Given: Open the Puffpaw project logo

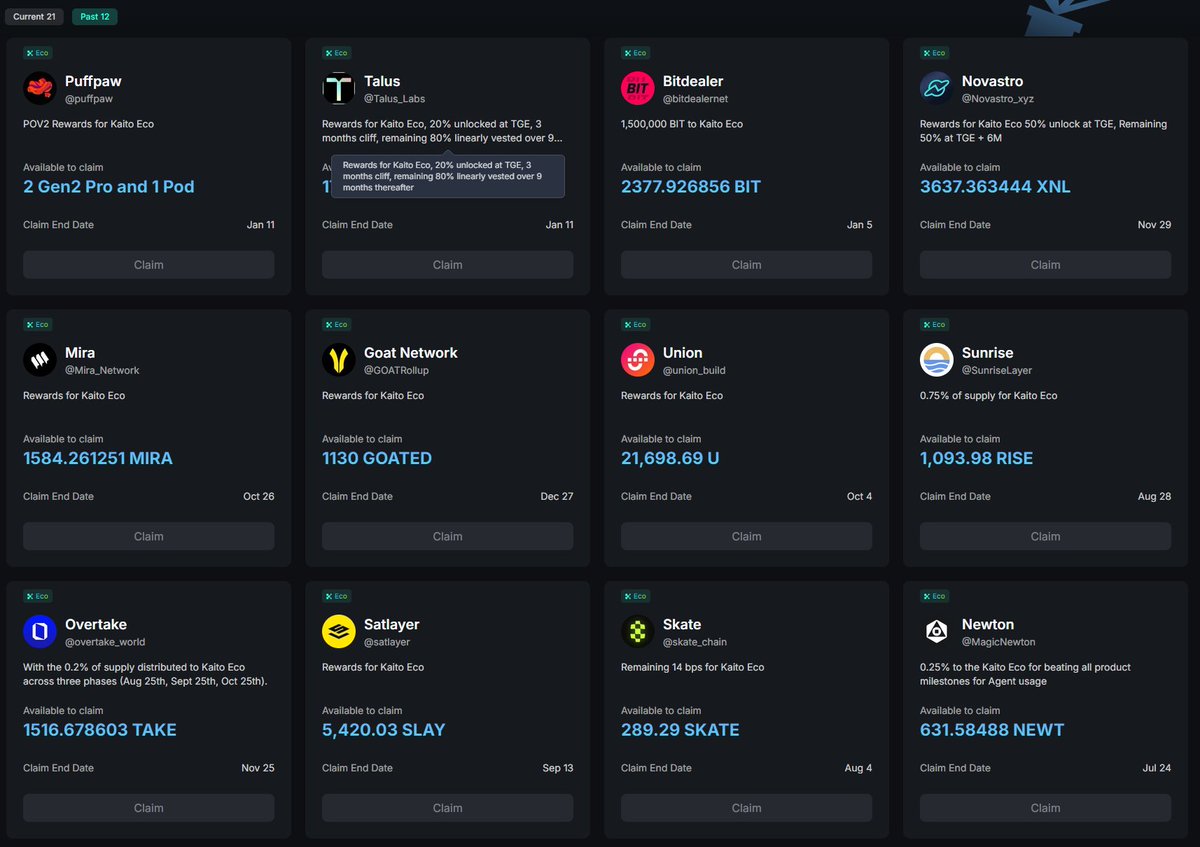Looking at the screenshot, I should pyautogui.click(x=40, y=89).
